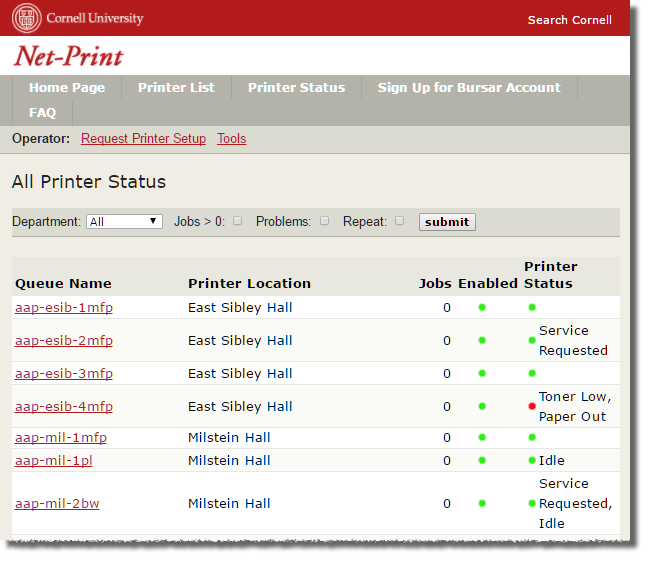
Task: Open the Printer List tab
Action: tap(176, 87)
